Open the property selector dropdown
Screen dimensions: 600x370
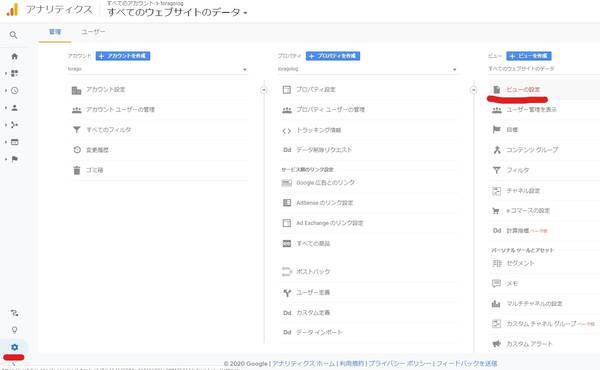[x=367, y=69]
